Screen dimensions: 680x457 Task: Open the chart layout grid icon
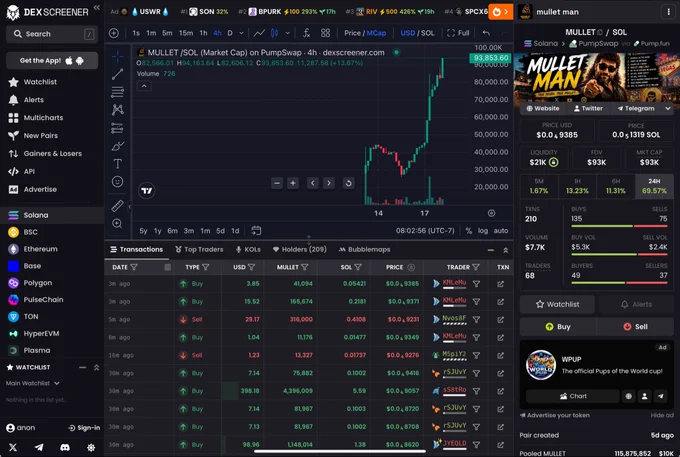pyautogui.click(x=326, y=33)
